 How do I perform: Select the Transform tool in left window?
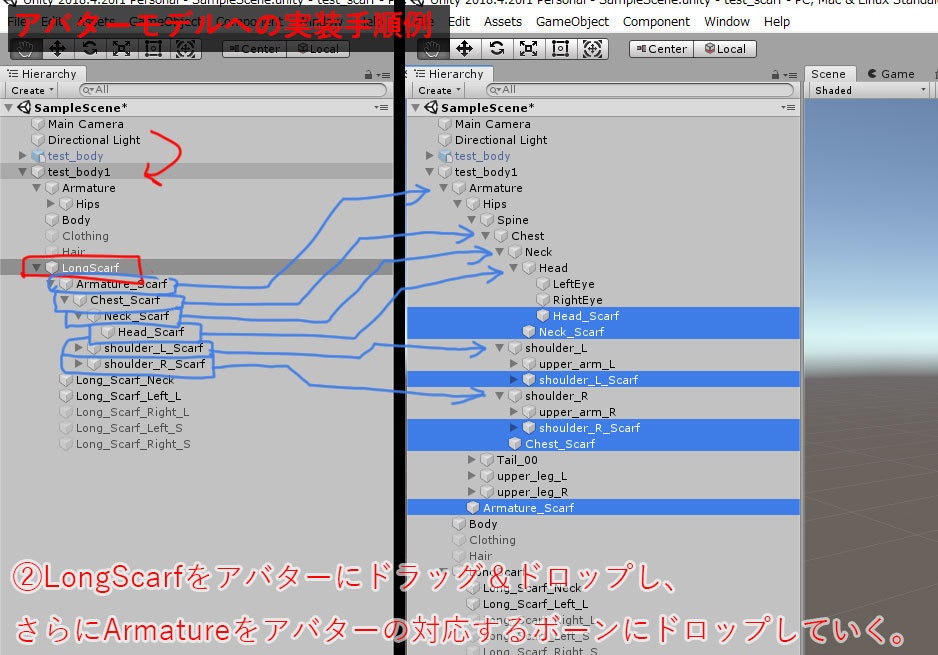[185, 48]
